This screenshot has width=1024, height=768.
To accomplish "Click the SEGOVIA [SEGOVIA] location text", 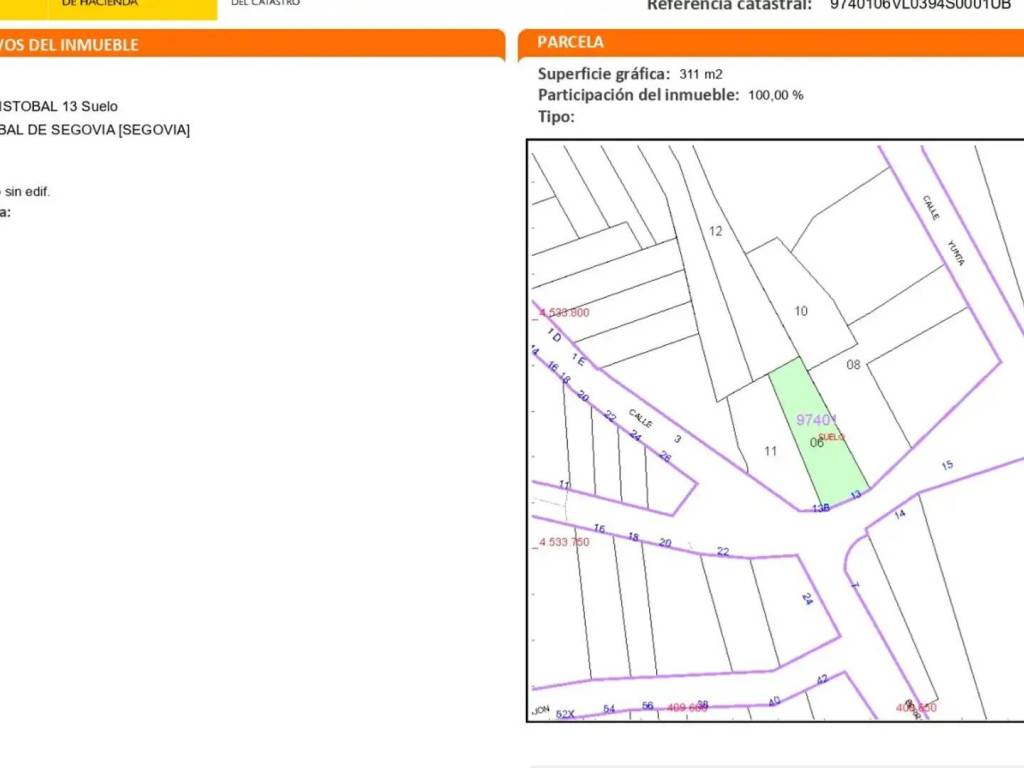I will point(95,130).
